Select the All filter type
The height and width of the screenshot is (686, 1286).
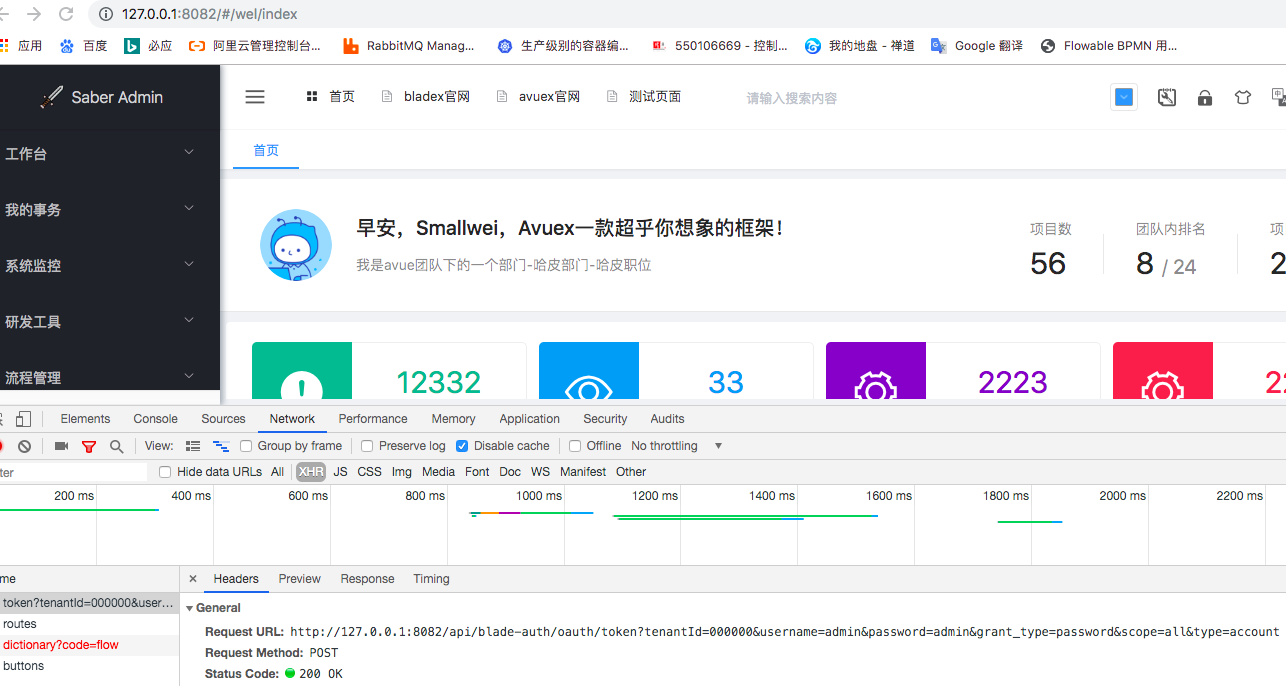[277, 472]
